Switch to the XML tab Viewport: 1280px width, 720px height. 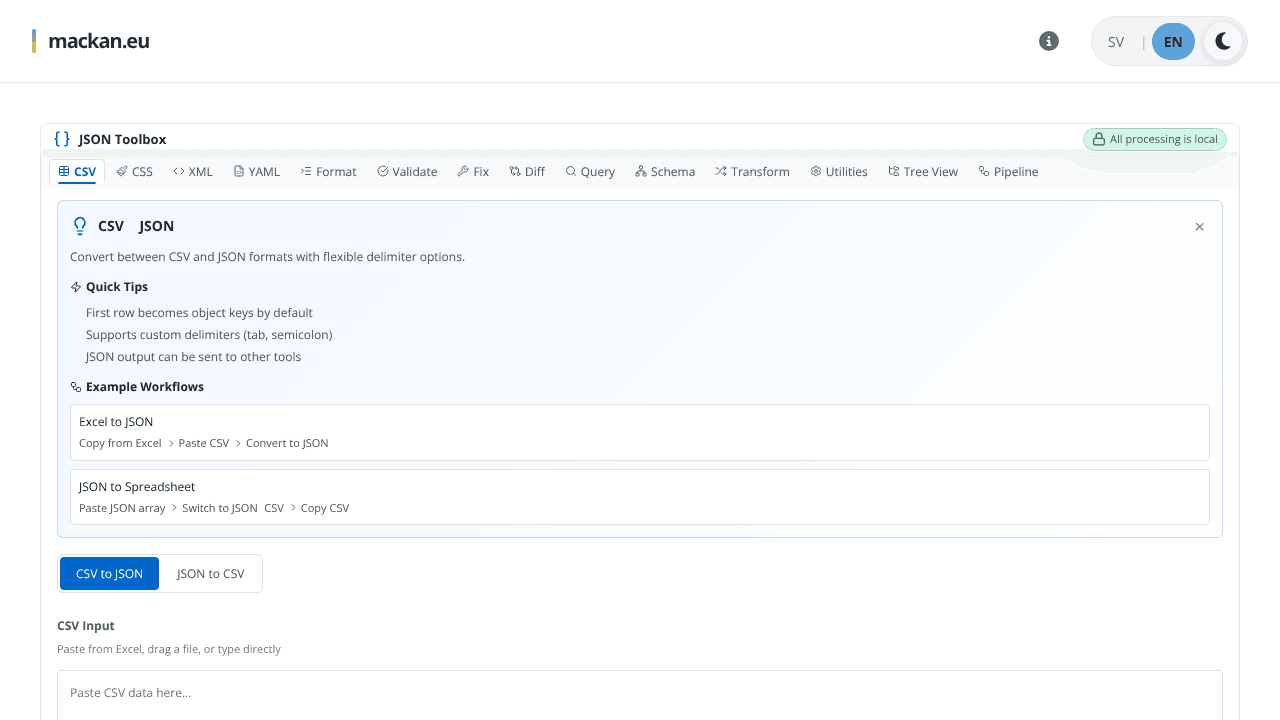click(x=192, y=172)
